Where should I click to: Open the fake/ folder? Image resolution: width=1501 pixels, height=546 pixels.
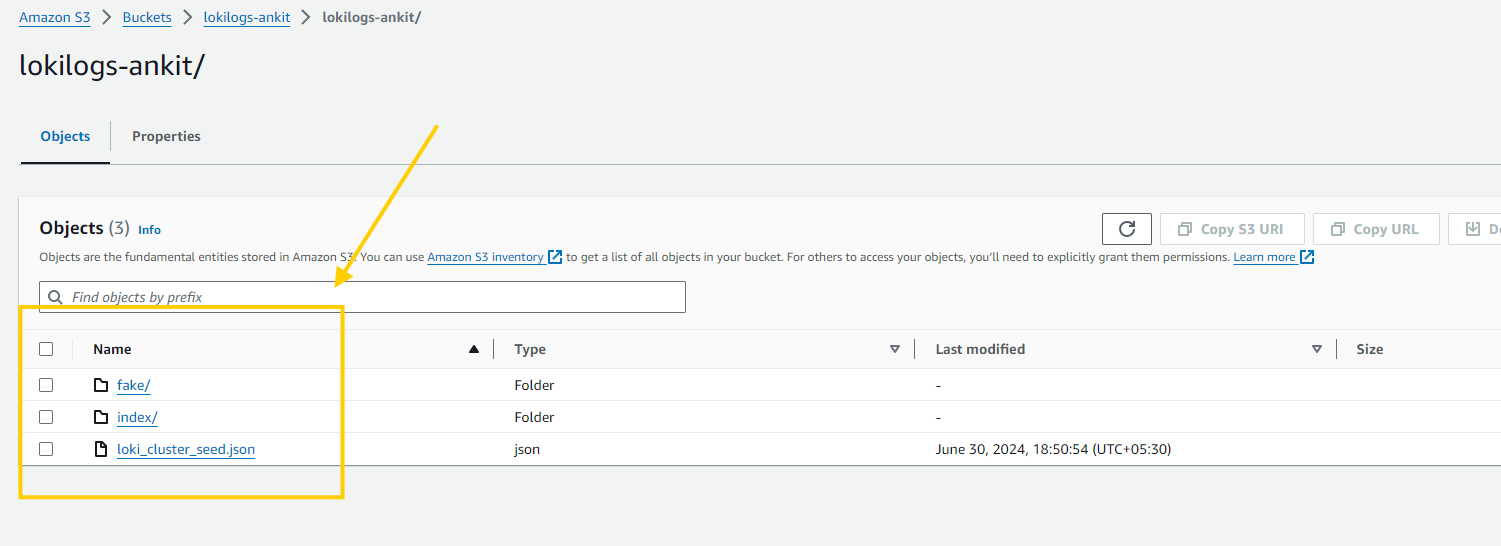pos(134,385)
